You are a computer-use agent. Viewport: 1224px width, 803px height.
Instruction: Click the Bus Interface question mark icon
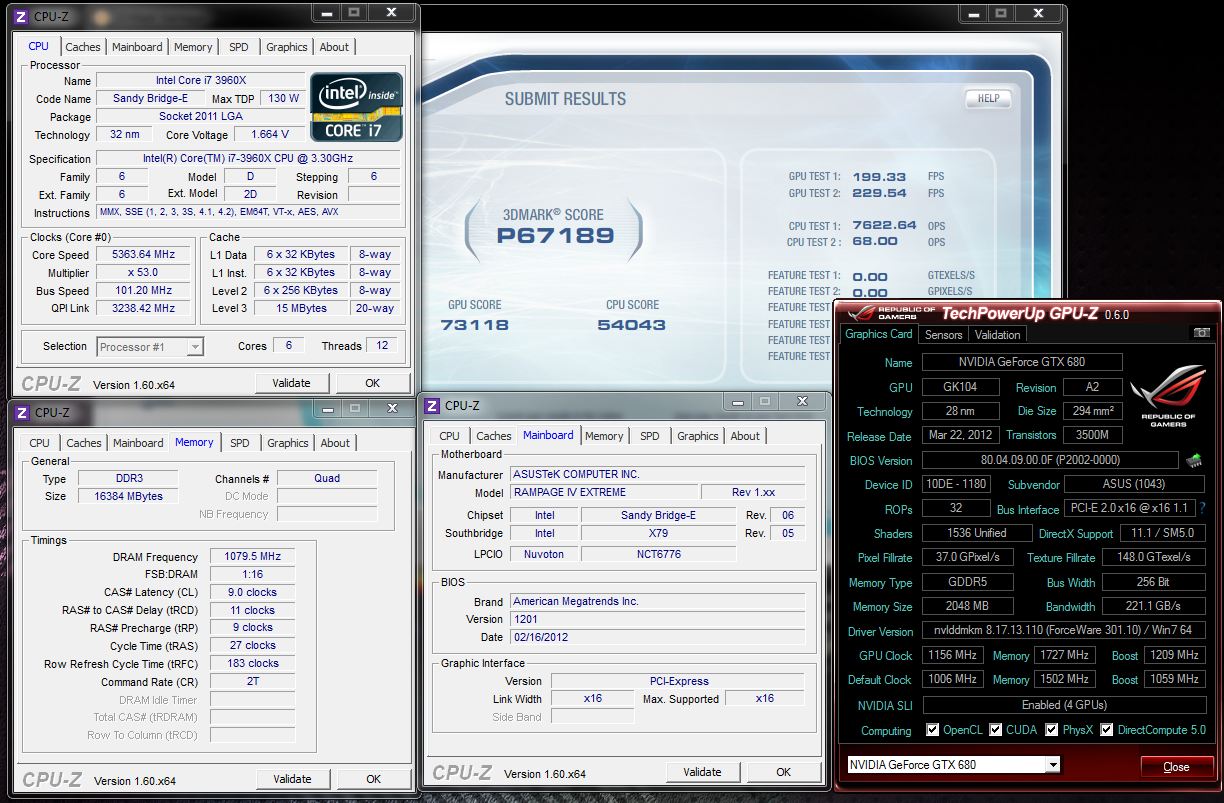point(1202,509)
